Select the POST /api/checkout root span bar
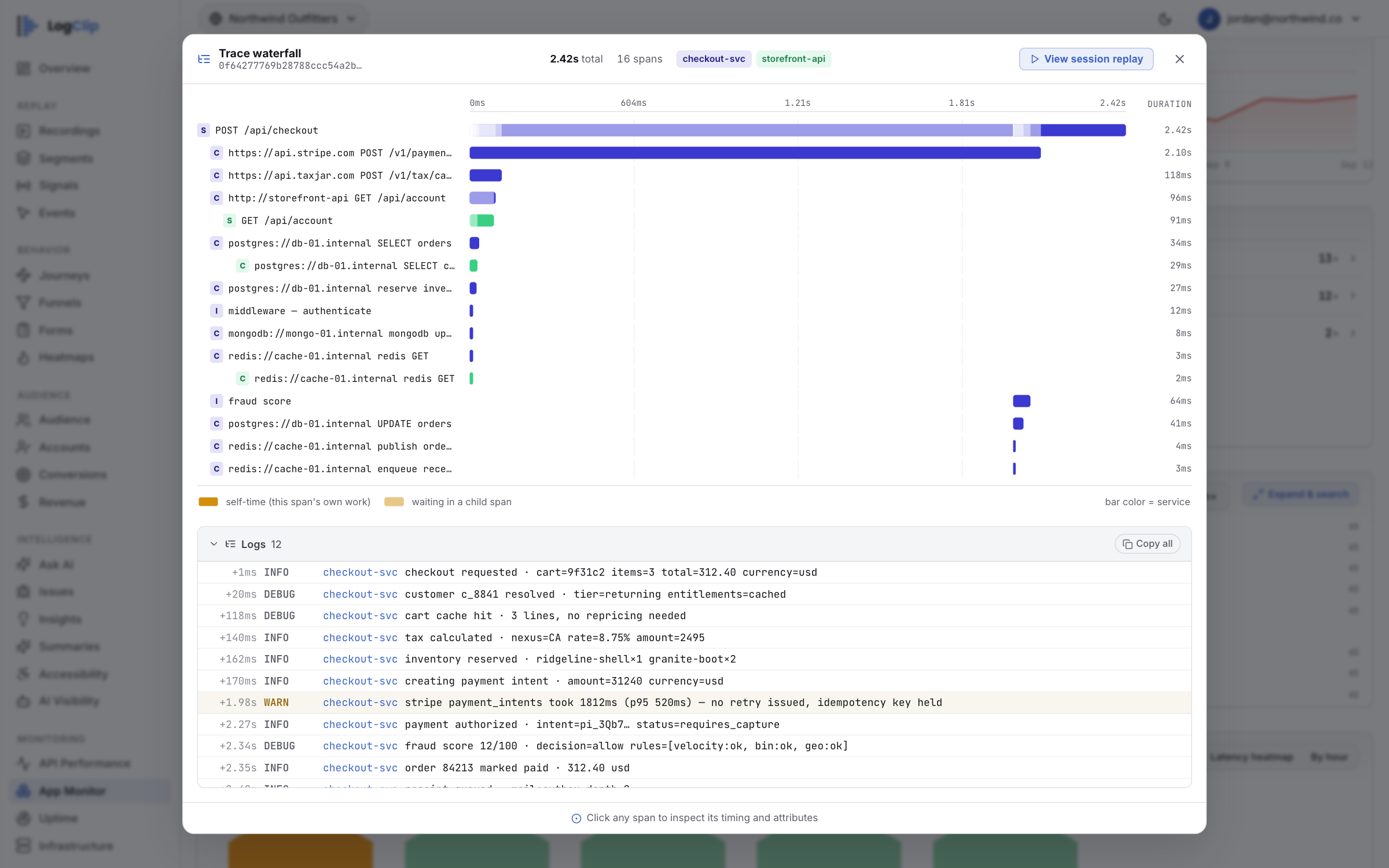The height and width of the screenshot is (868, 1389). 798,130
